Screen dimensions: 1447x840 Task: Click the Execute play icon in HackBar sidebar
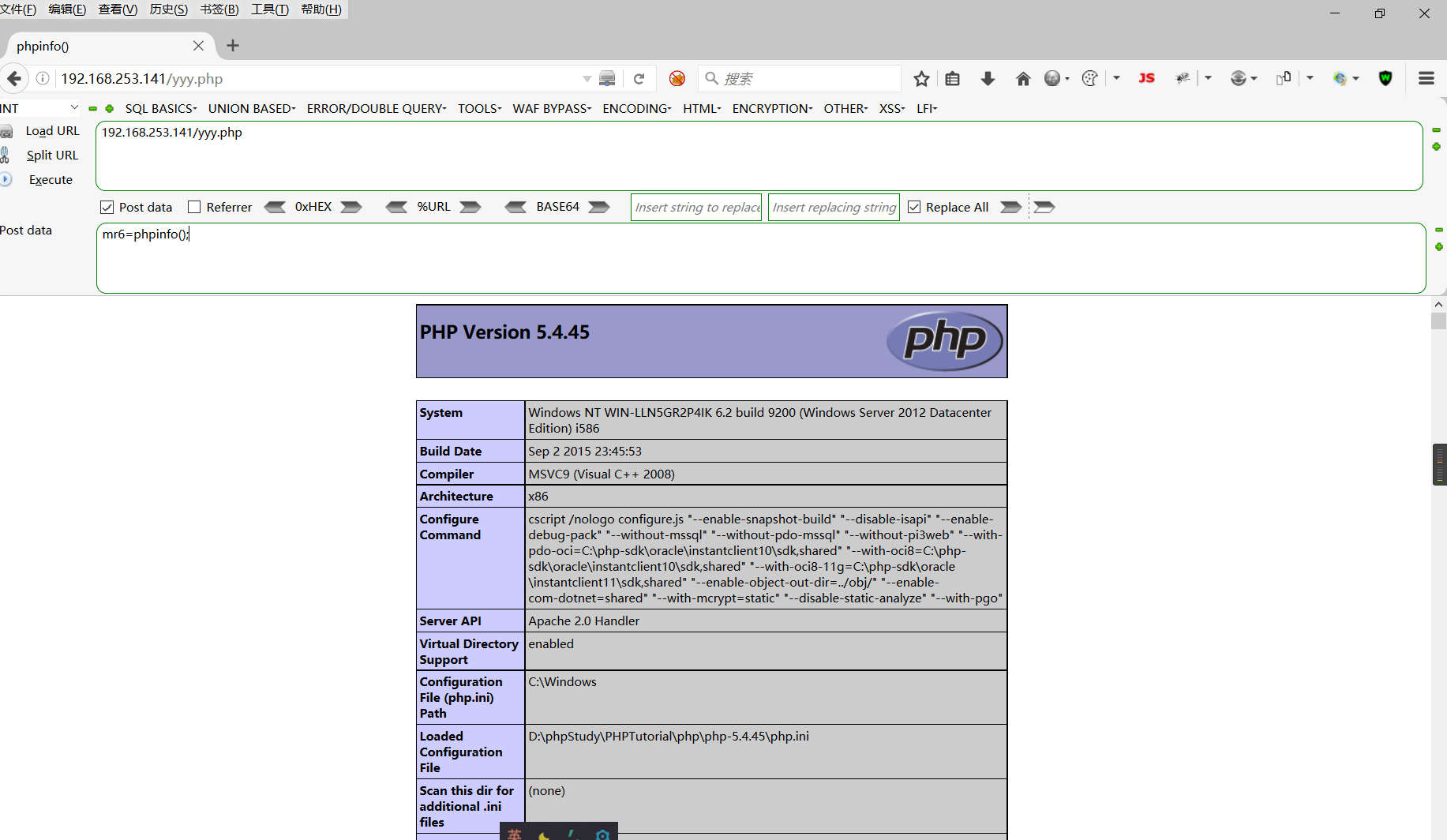[x=7, y=179]
